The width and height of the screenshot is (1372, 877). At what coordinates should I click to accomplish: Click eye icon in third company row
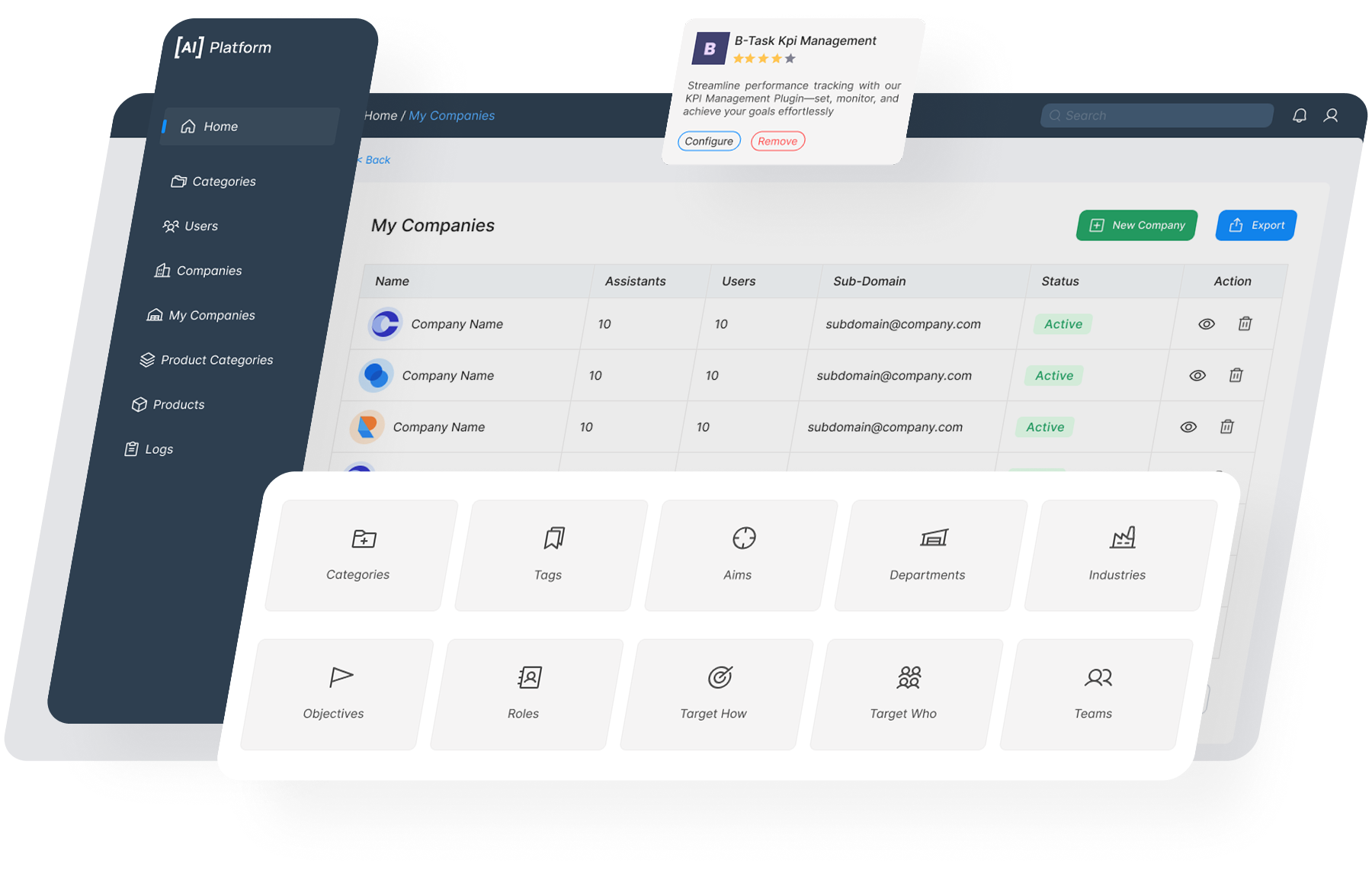[x=1188, y=427]
